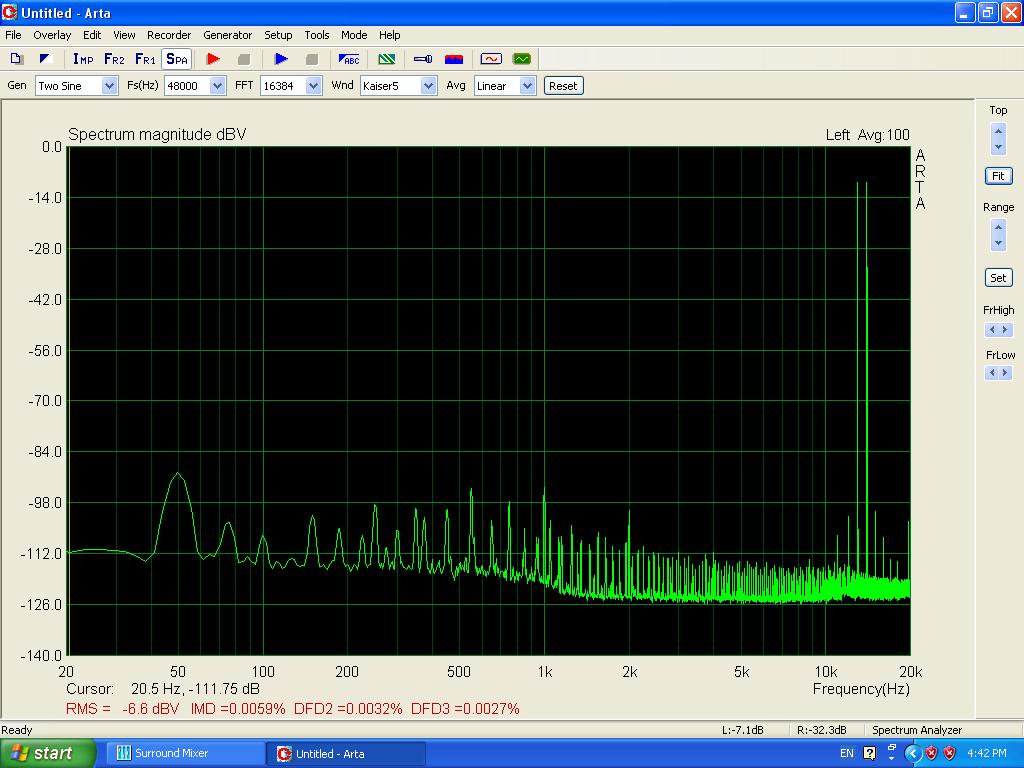Viewport: 1024px width, 768px height.
Task: Open the Setup menu
Action: [278, 35]
